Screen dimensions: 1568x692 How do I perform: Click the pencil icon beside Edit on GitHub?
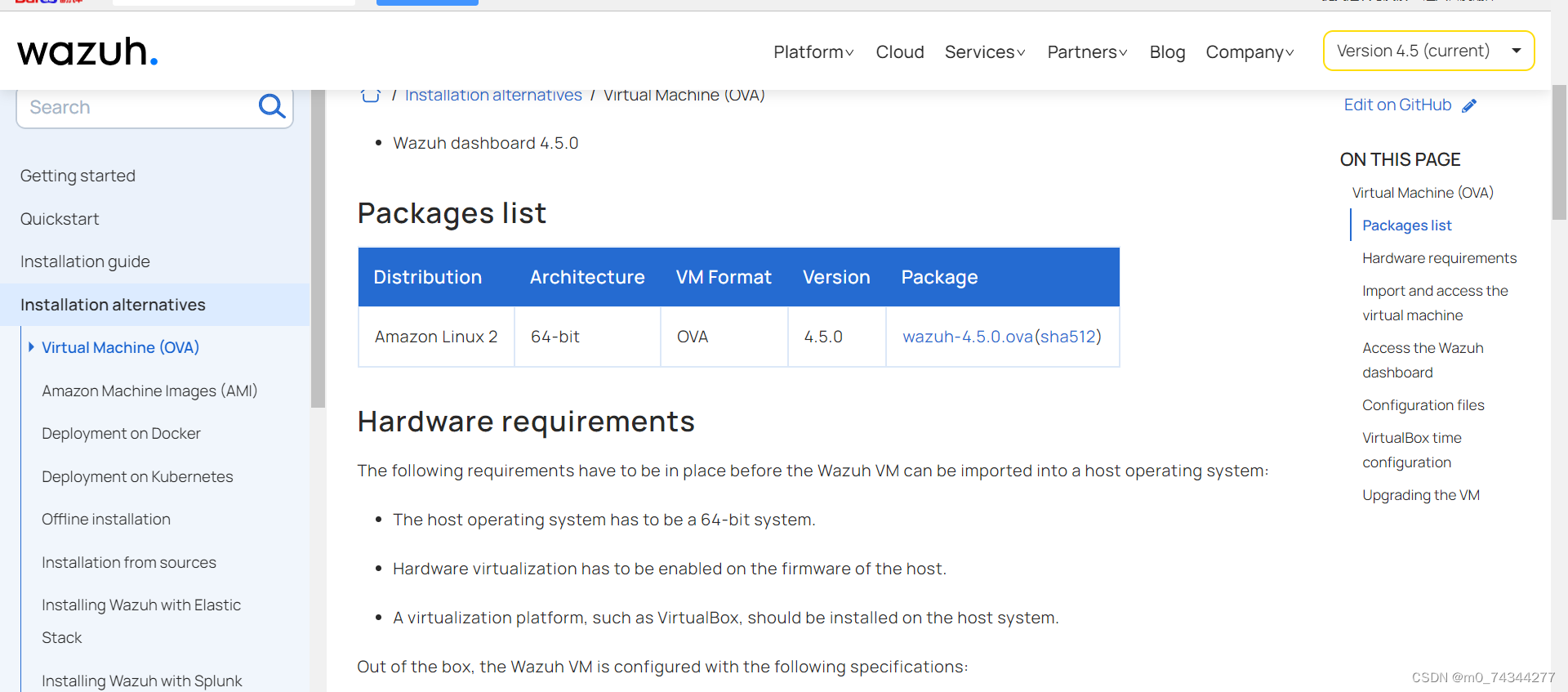[1469, 105]
